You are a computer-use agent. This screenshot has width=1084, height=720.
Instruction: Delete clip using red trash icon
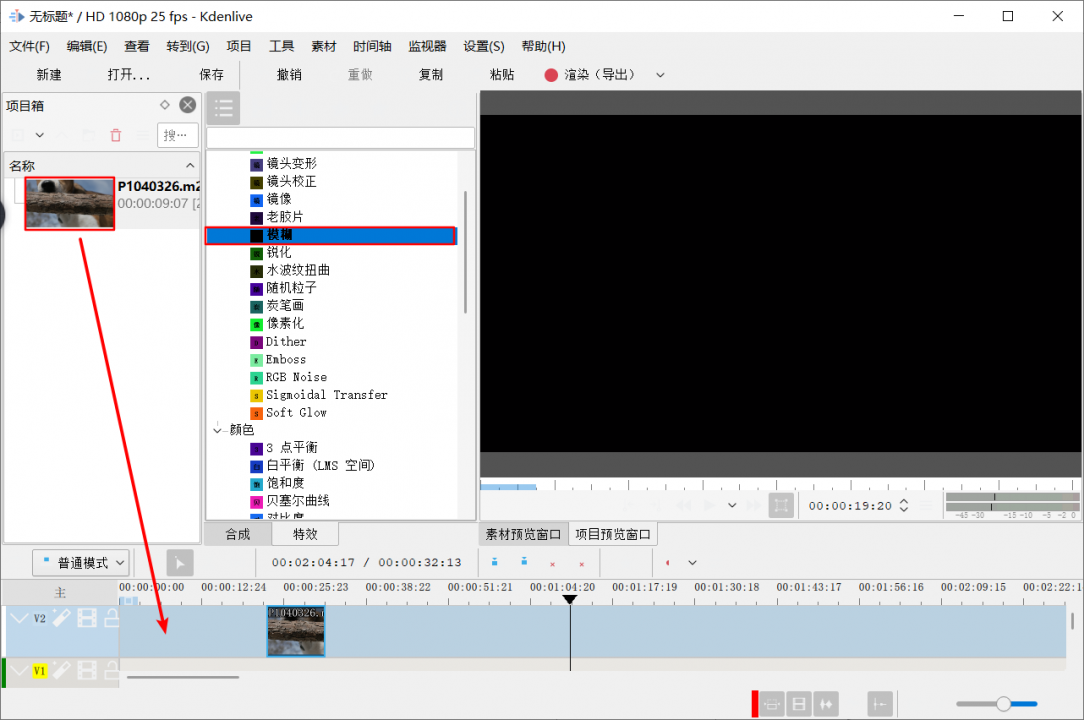[116, 135]
